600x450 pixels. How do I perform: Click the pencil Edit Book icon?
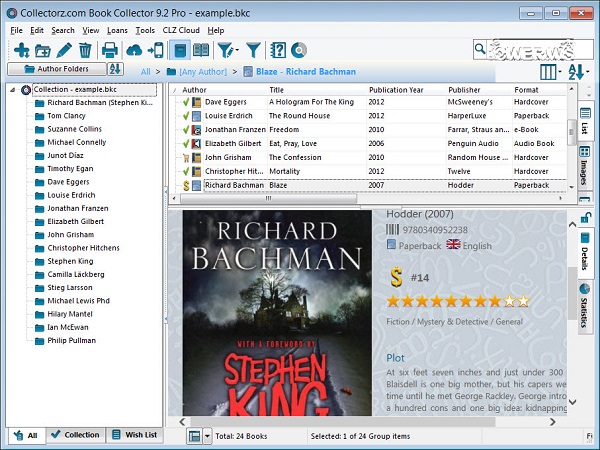(65, 50)
